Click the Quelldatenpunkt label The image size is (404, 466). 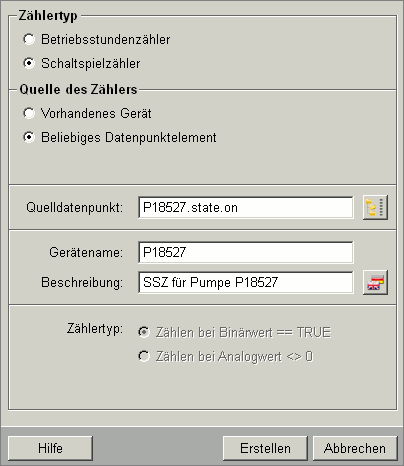[75, 207]
